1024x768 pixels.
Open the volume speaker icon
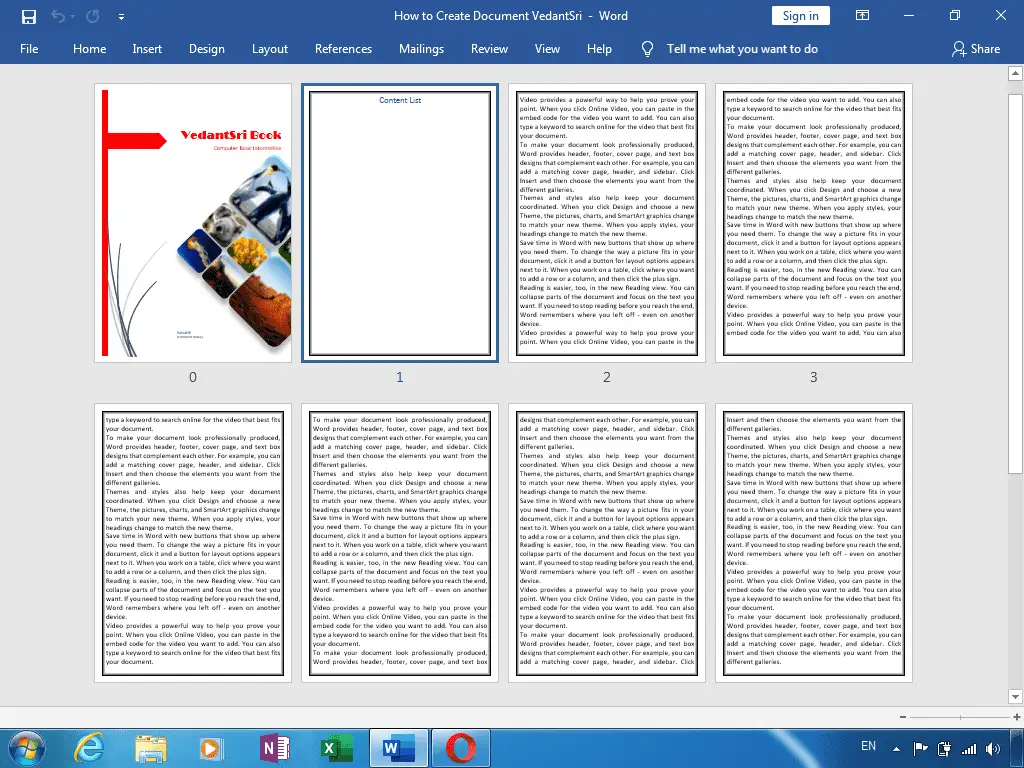click(993, 749)
